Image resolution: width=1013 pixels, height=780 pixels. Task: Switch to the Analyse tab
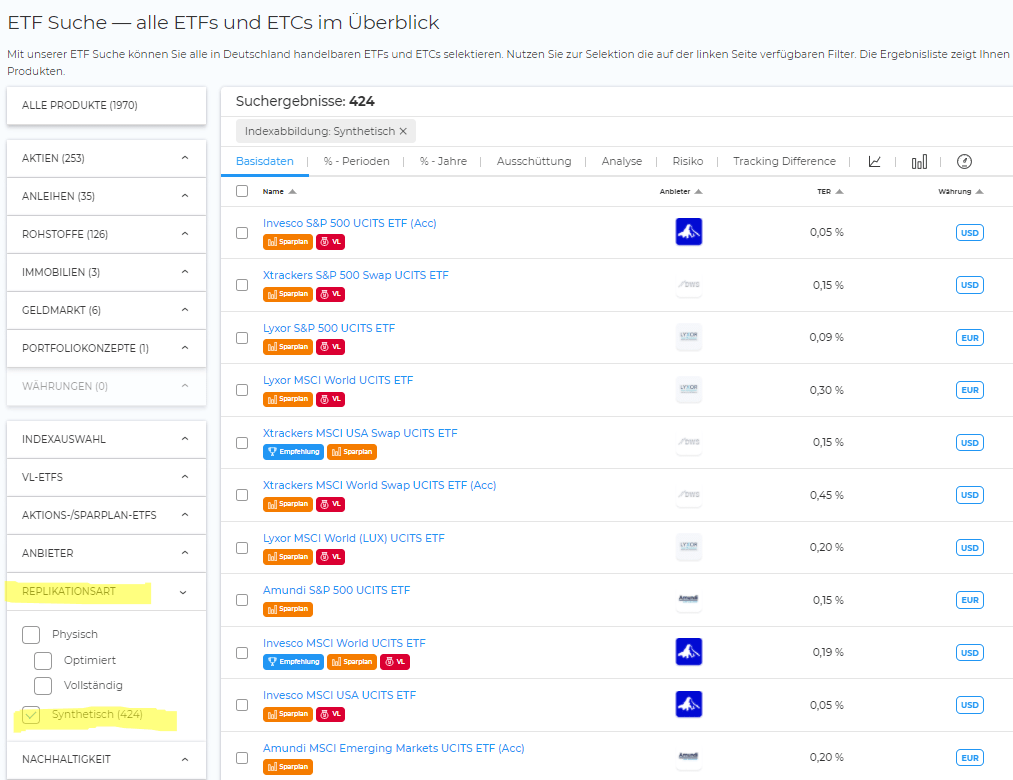(x=621, y=162)
